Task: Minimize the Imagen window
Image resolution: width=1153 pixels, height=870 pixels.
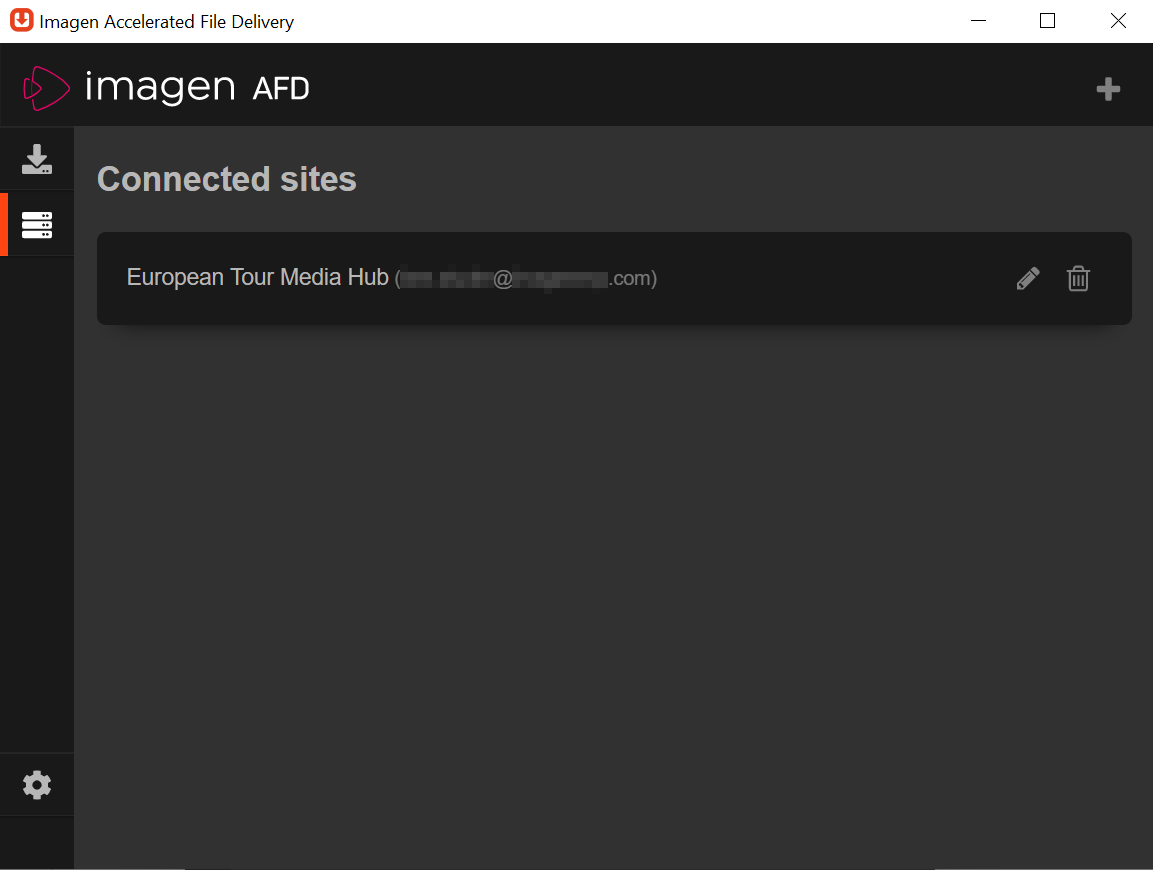Action: tap(978, 21)
